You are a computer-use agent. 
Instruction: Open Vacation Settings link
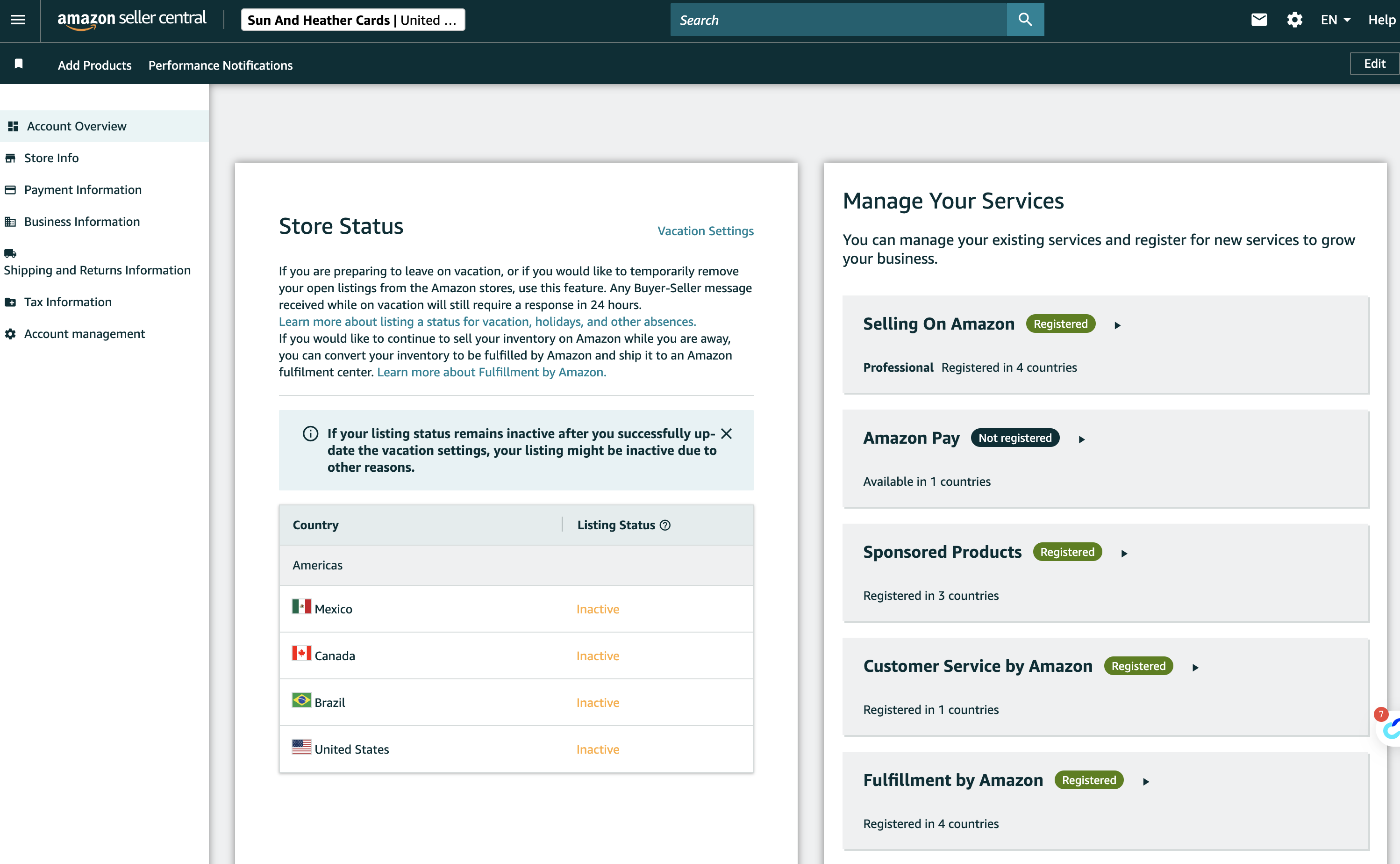705,231
